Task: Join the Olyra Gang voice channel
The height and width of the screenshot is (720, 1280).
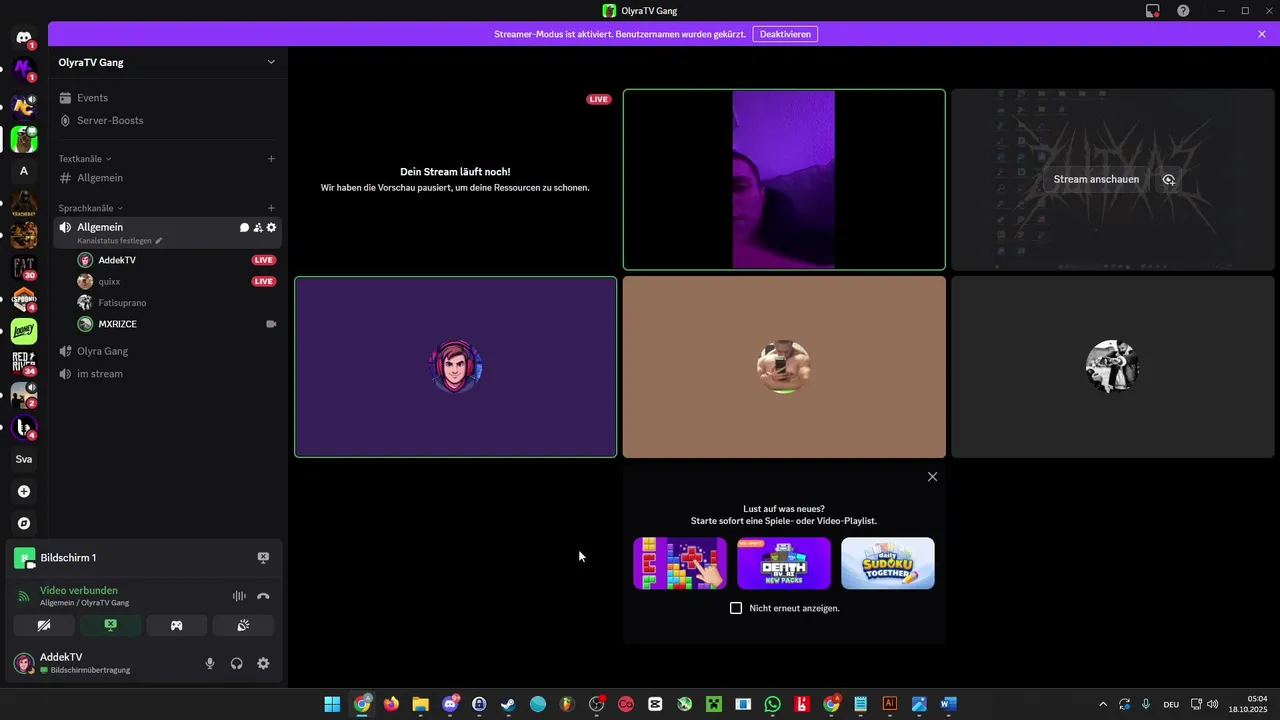Action: [x=167, y=351]
